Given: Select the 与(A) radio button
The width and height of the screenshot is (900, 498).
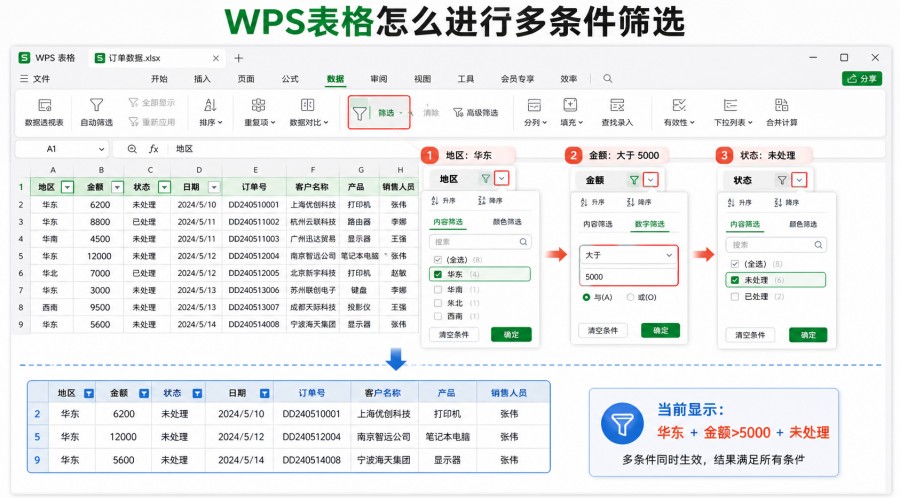Looking at the screenshot, I should [586, 297].
